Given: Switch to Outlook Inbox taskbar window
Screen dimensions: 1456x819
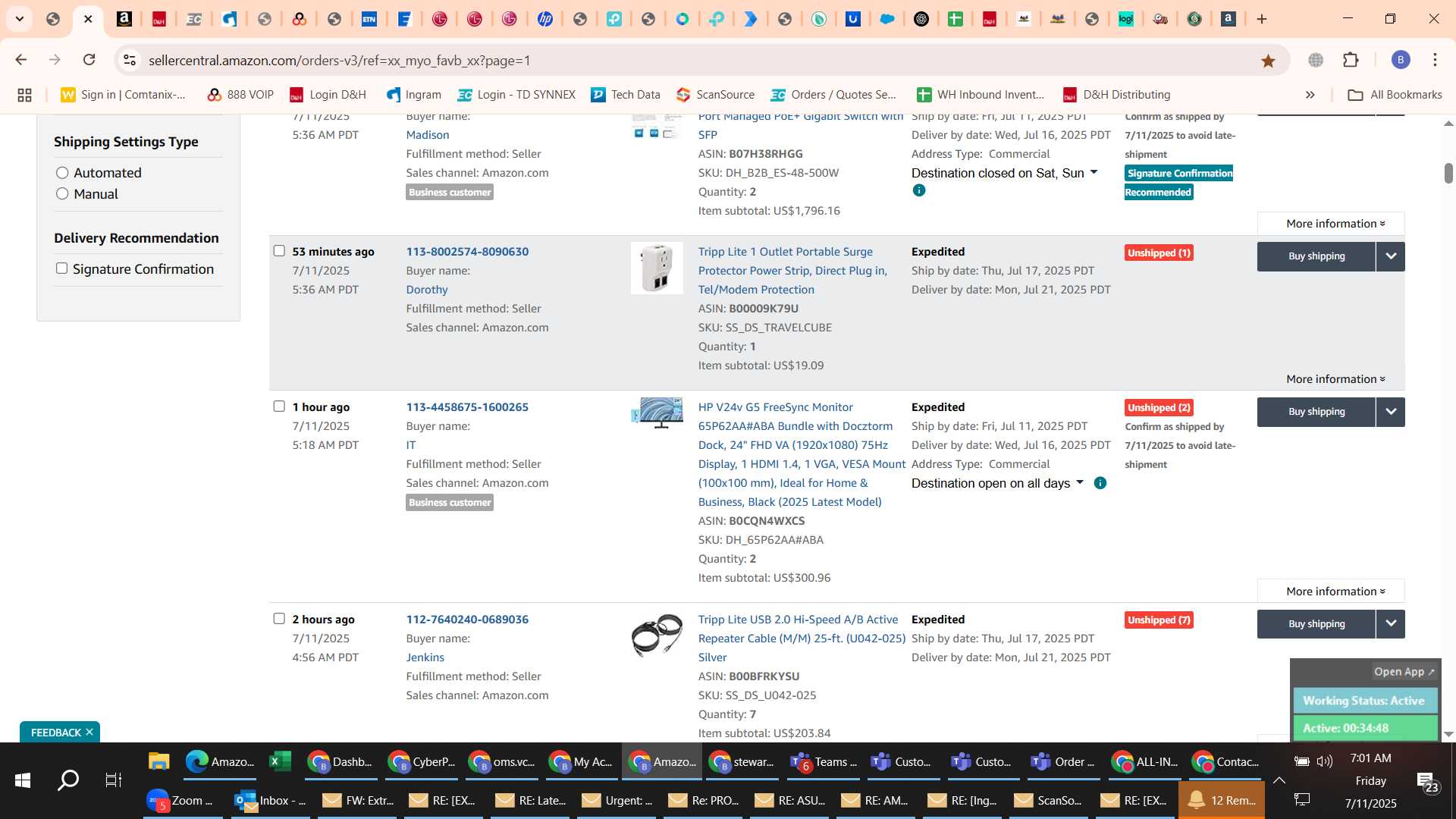Looking at the screenshot, I should [271, 801].
